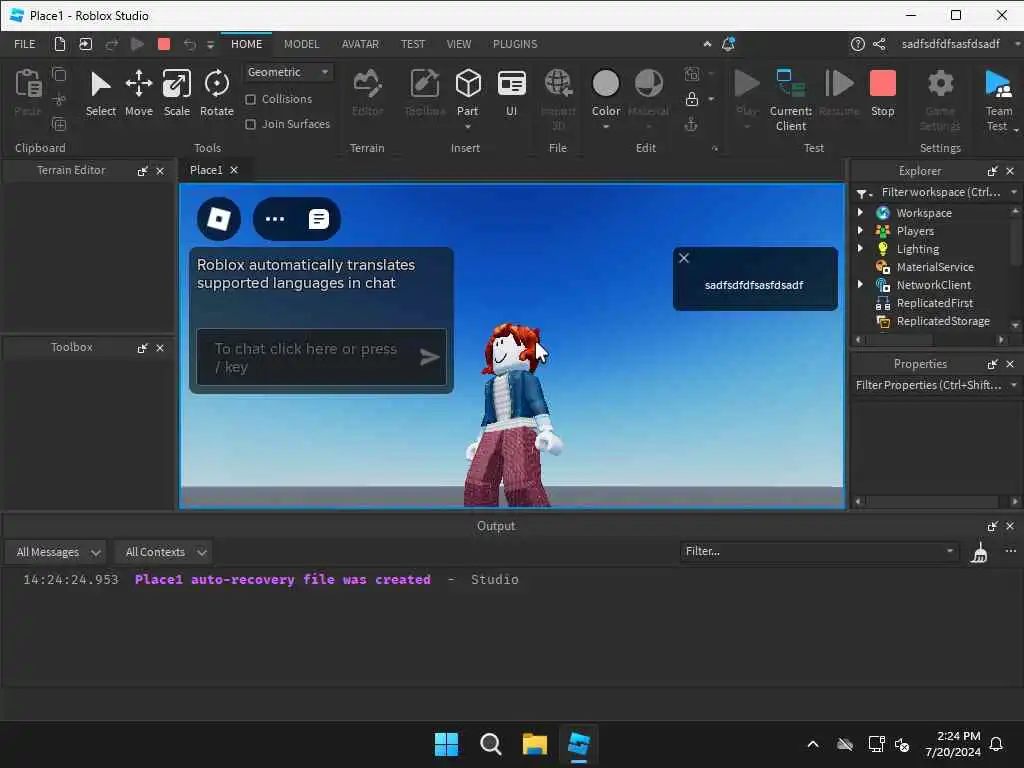Open the Output Filter dropdown arrow
Image resolution: width=1024 pixels, height=768 pixels.
[x=950, y=551]
